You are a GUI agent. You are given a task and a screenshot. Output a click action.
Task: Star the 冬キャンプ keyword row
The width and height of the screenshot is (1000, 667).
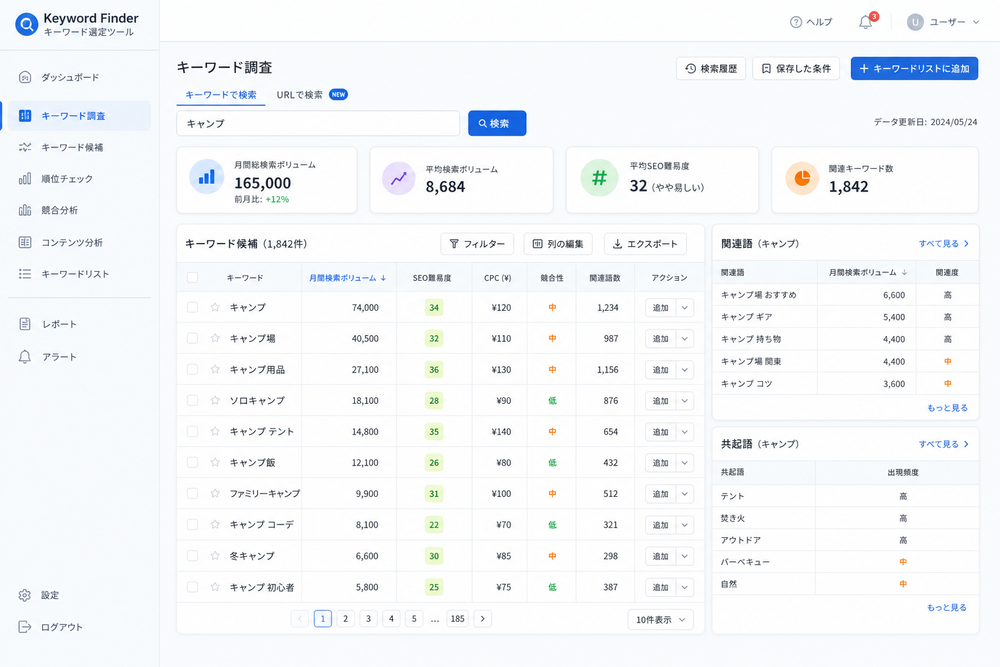click(x=215, y=555)
